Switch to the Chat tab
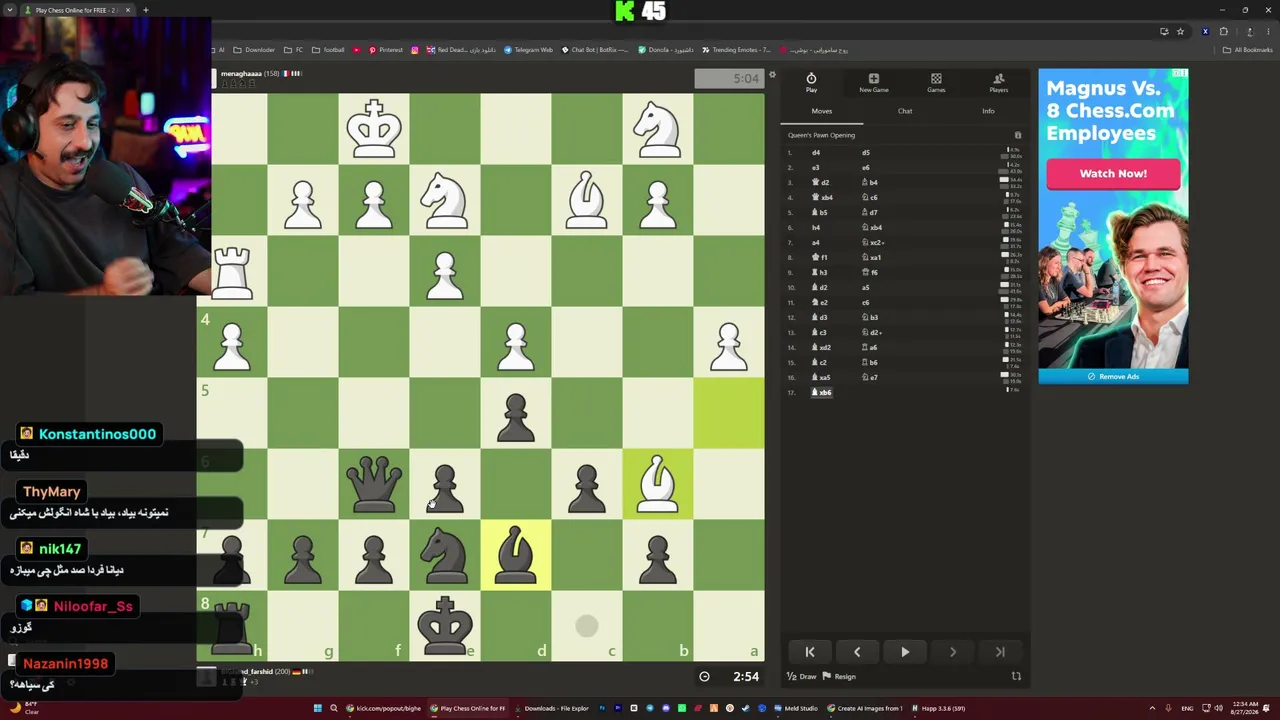 click(x=905, y=111)
